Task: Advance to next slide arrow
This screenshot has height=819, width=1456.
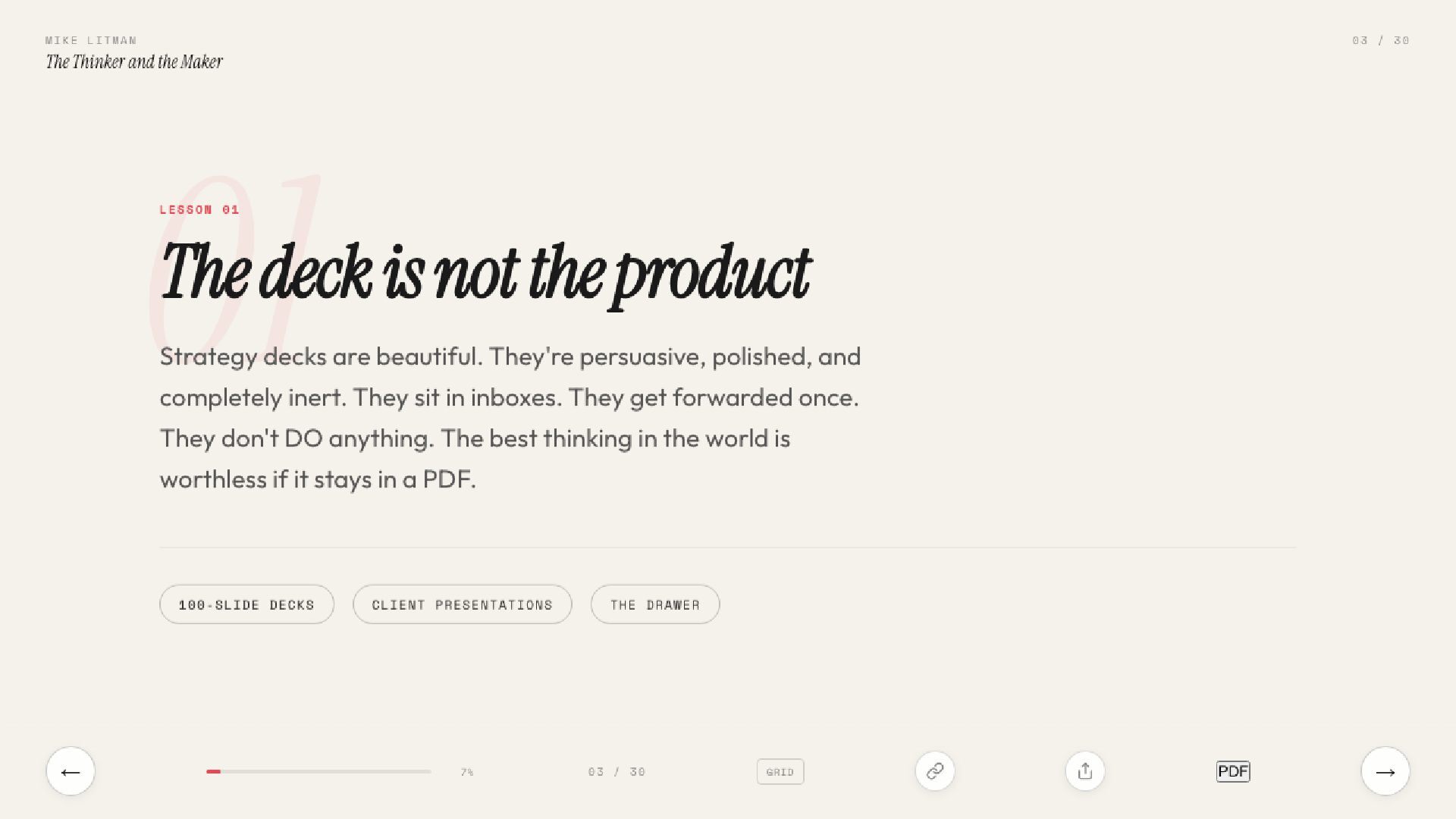Action: click(x=1385, y=771)
